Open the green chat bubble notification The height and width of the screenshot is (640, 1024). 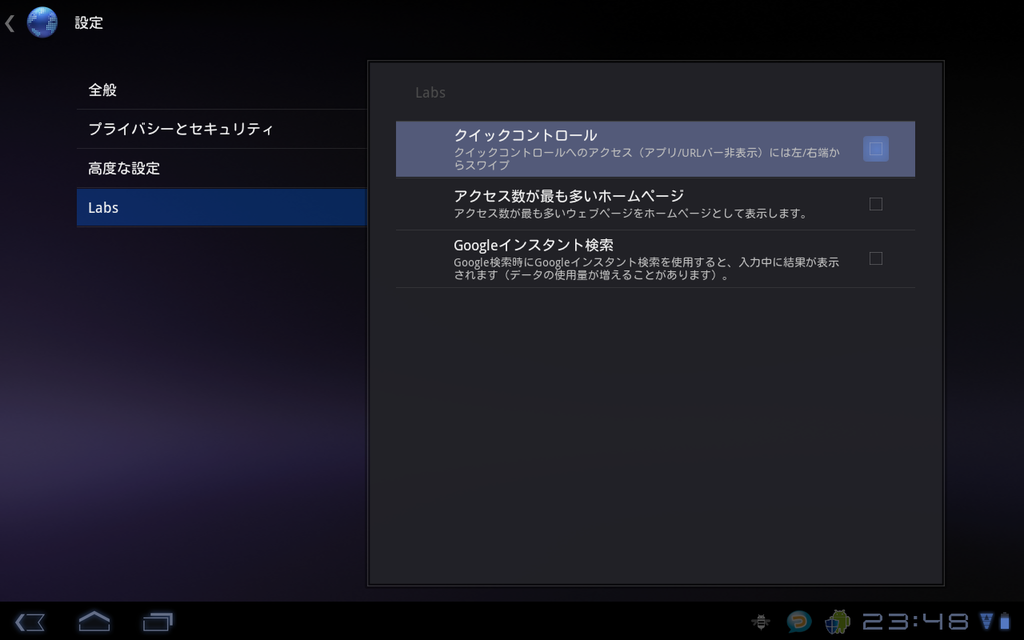click(x=799, y=622)
